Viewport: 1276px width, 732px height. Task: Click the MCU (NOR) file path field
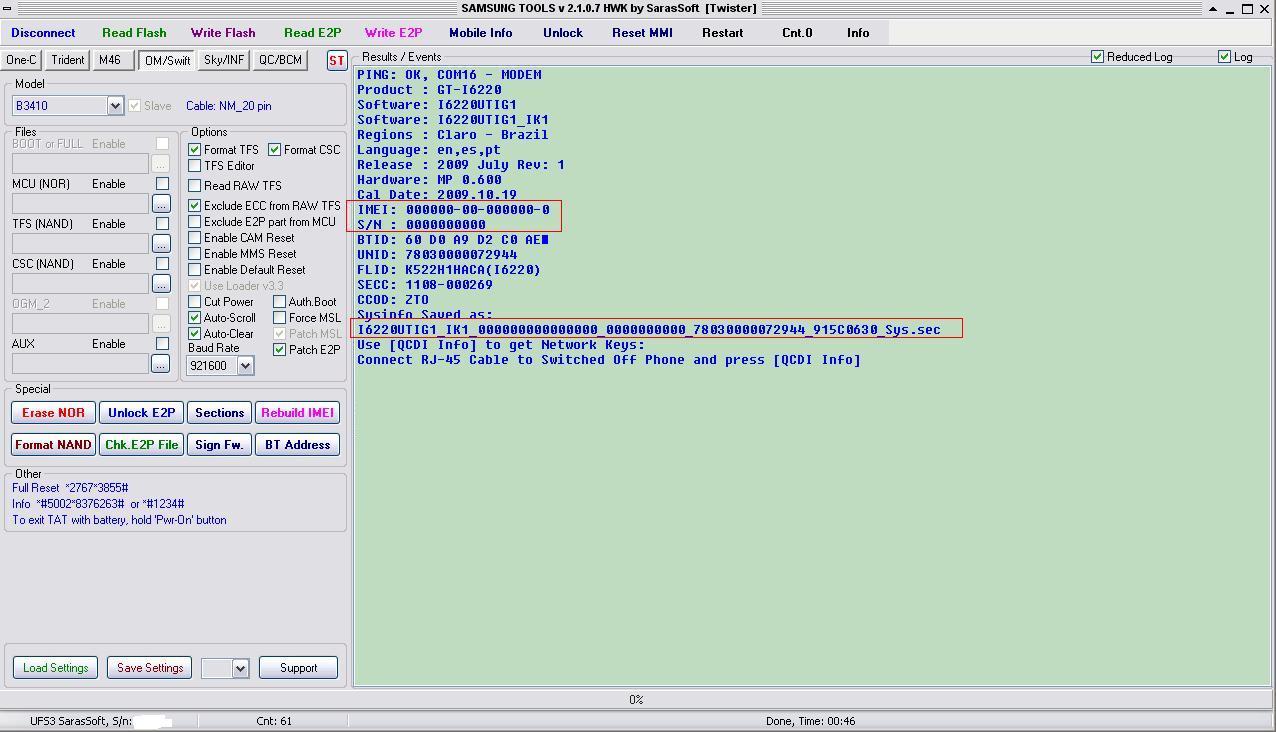pos(80,203)
